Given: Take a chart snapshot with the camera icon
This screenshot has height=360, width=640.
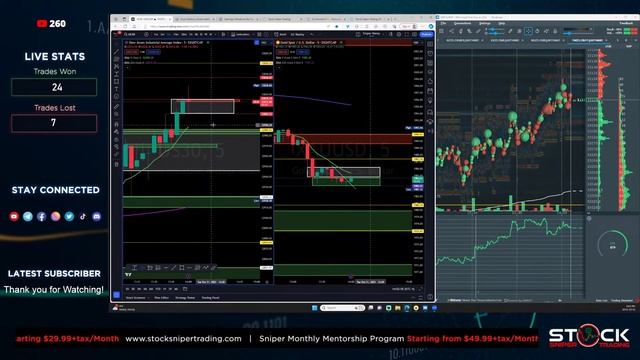Looking at the screenshot, I should [414, 34].
